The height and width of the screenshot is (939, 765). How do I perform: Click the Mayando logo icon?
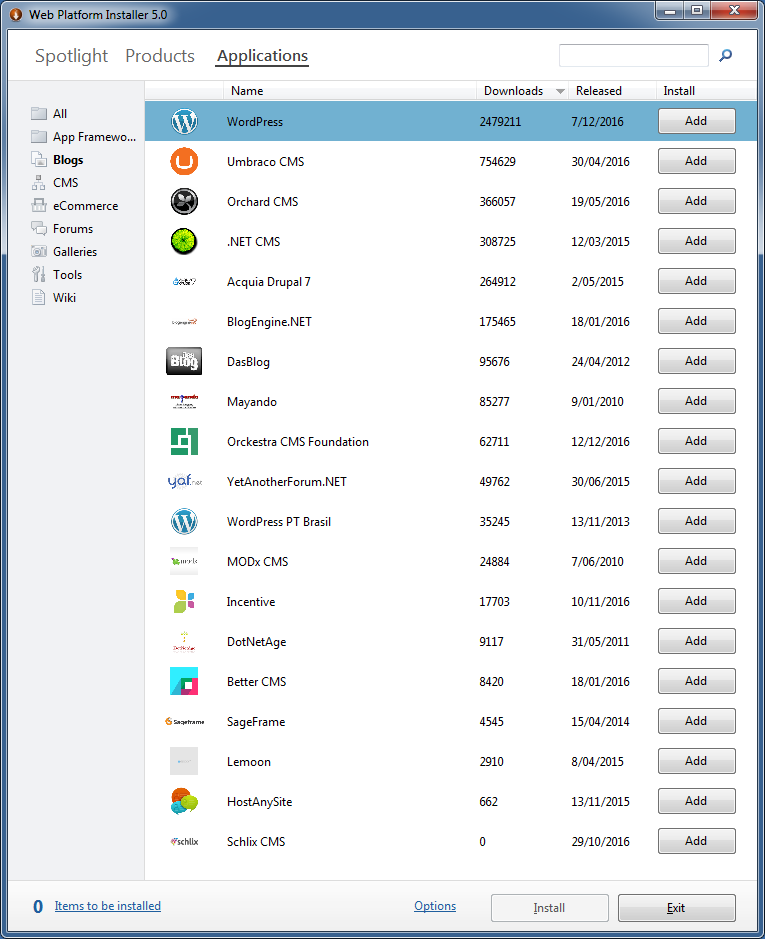click(184, 401)
